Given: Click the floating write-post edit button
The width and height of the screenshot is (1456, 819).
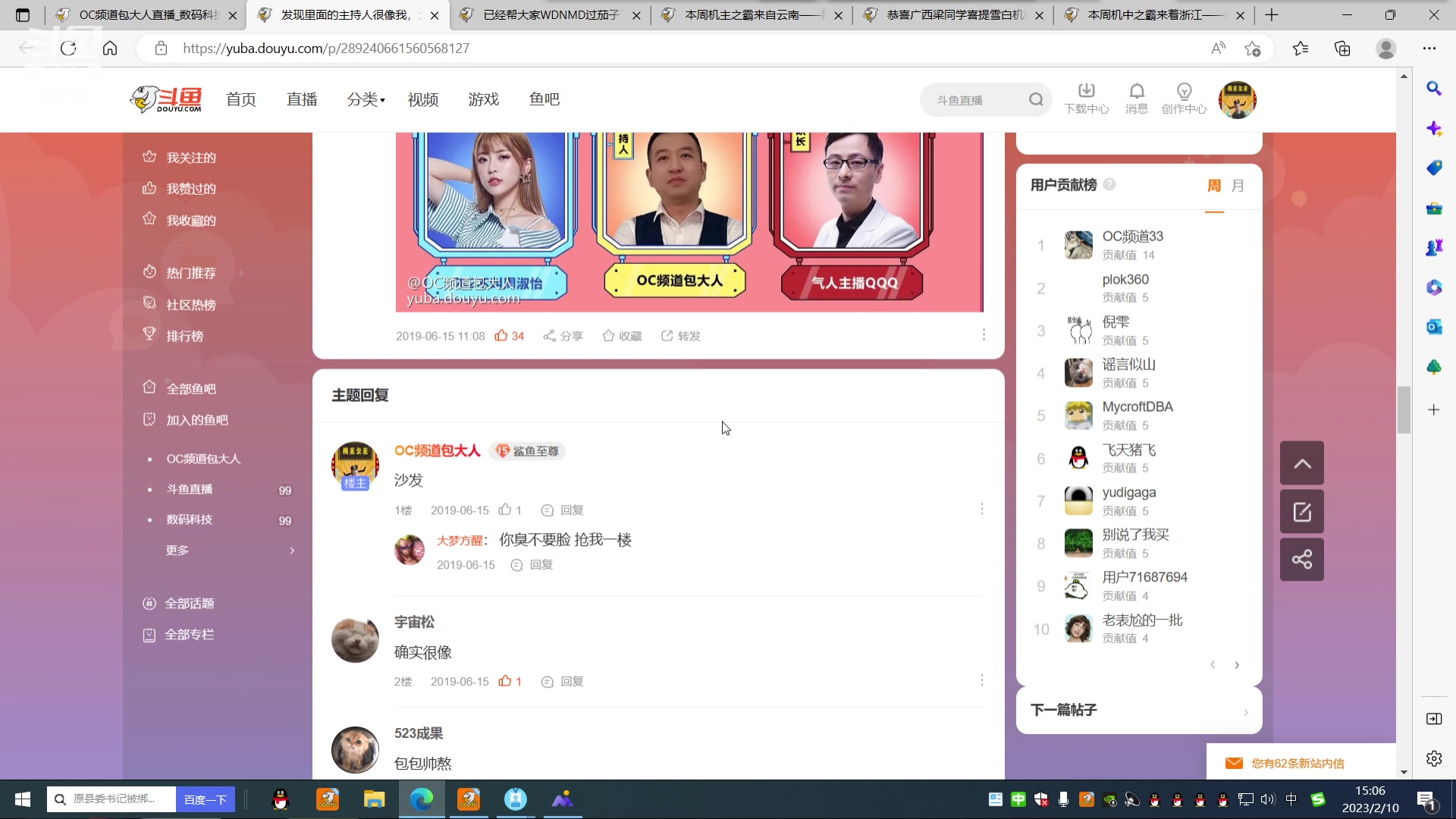Looking at the screenshot, I should pyautogui.click(x=1302, y=512).
